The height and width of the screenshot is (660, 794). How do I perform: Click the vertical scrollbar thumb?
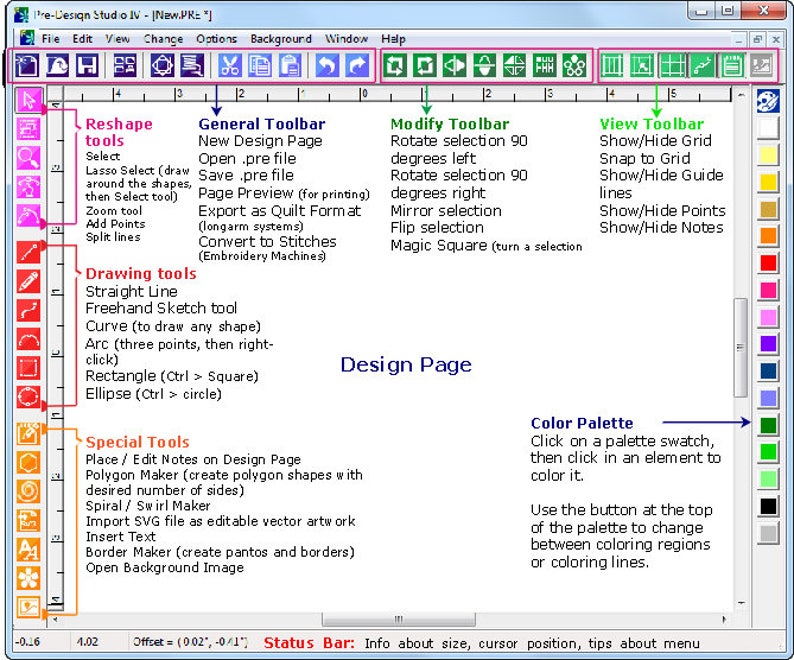pos(740,347)
